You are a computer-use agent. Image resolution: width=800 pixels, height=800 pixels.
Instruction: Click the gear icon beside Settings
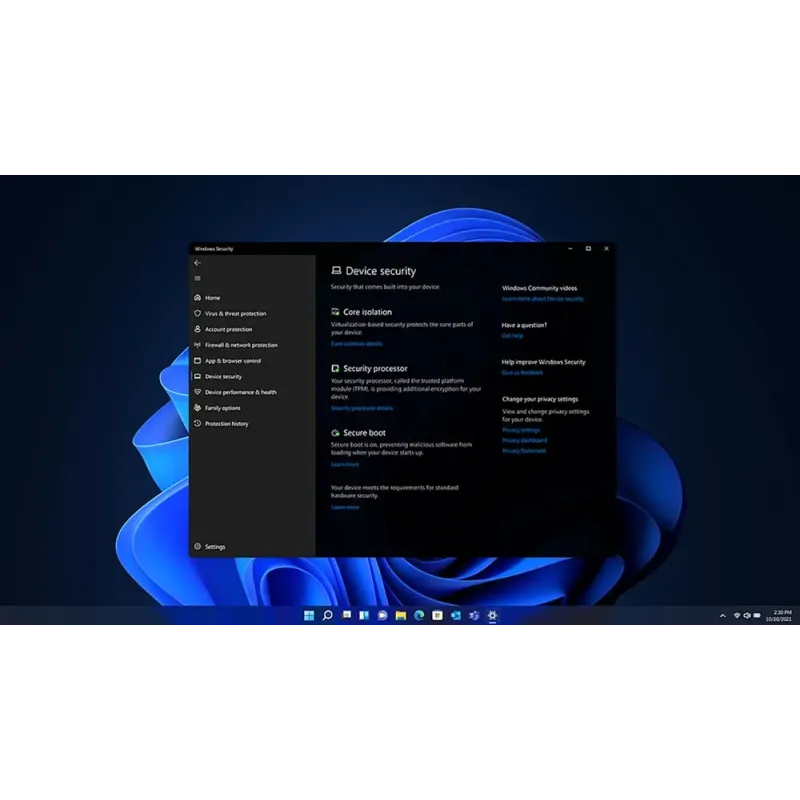[197, 546]
